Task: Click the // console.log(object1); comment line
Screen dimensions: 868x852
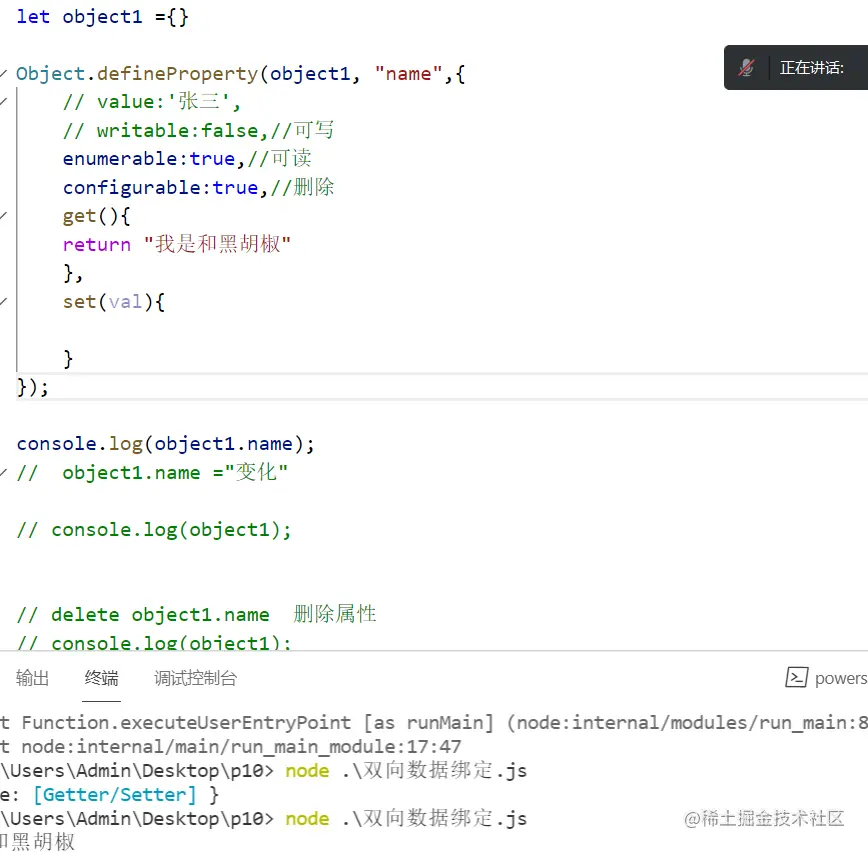Action: click(154, 529)
